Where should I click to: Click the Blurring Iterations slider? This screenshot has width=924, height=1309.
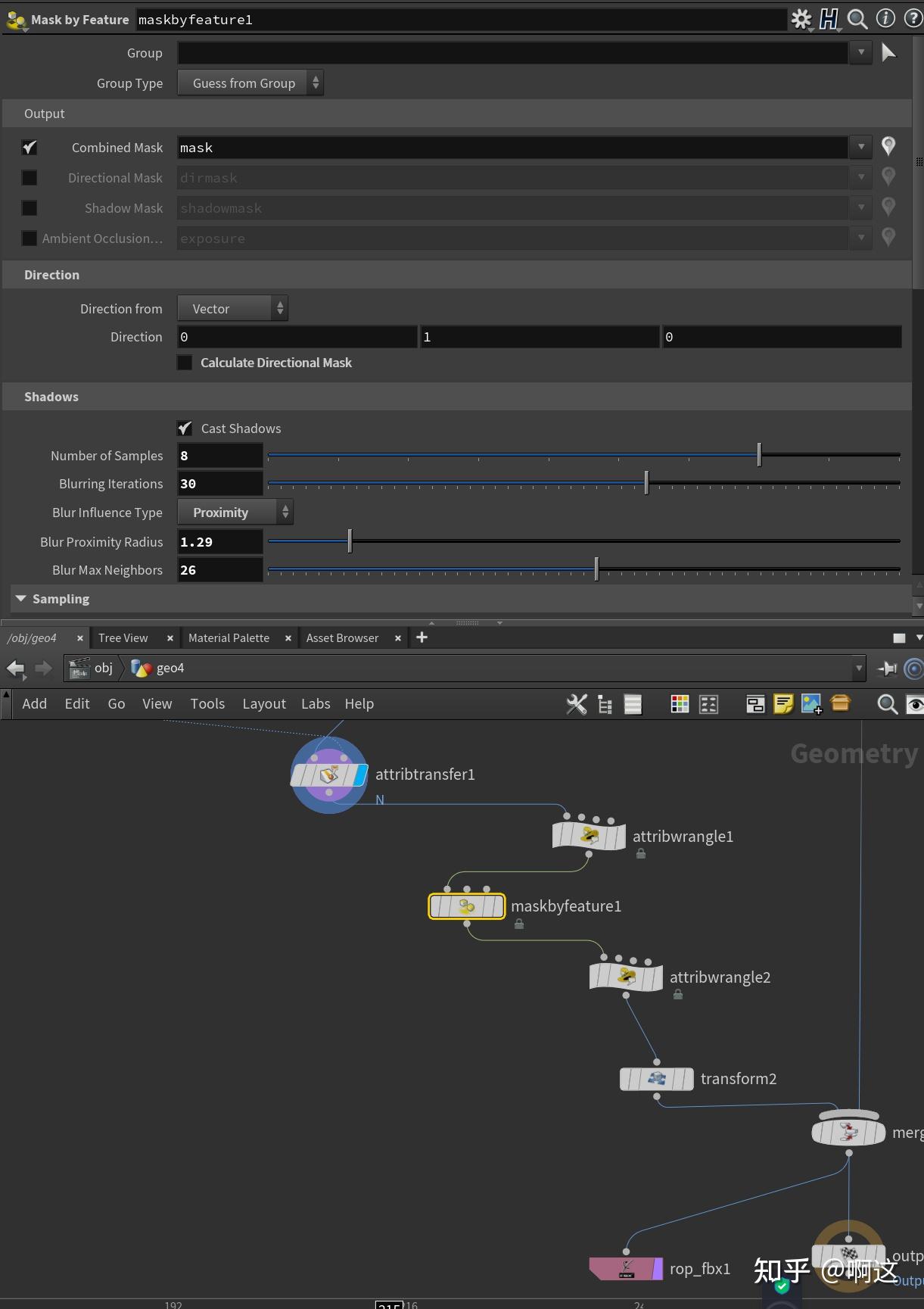pyautogui.click(x=583, y=484)
